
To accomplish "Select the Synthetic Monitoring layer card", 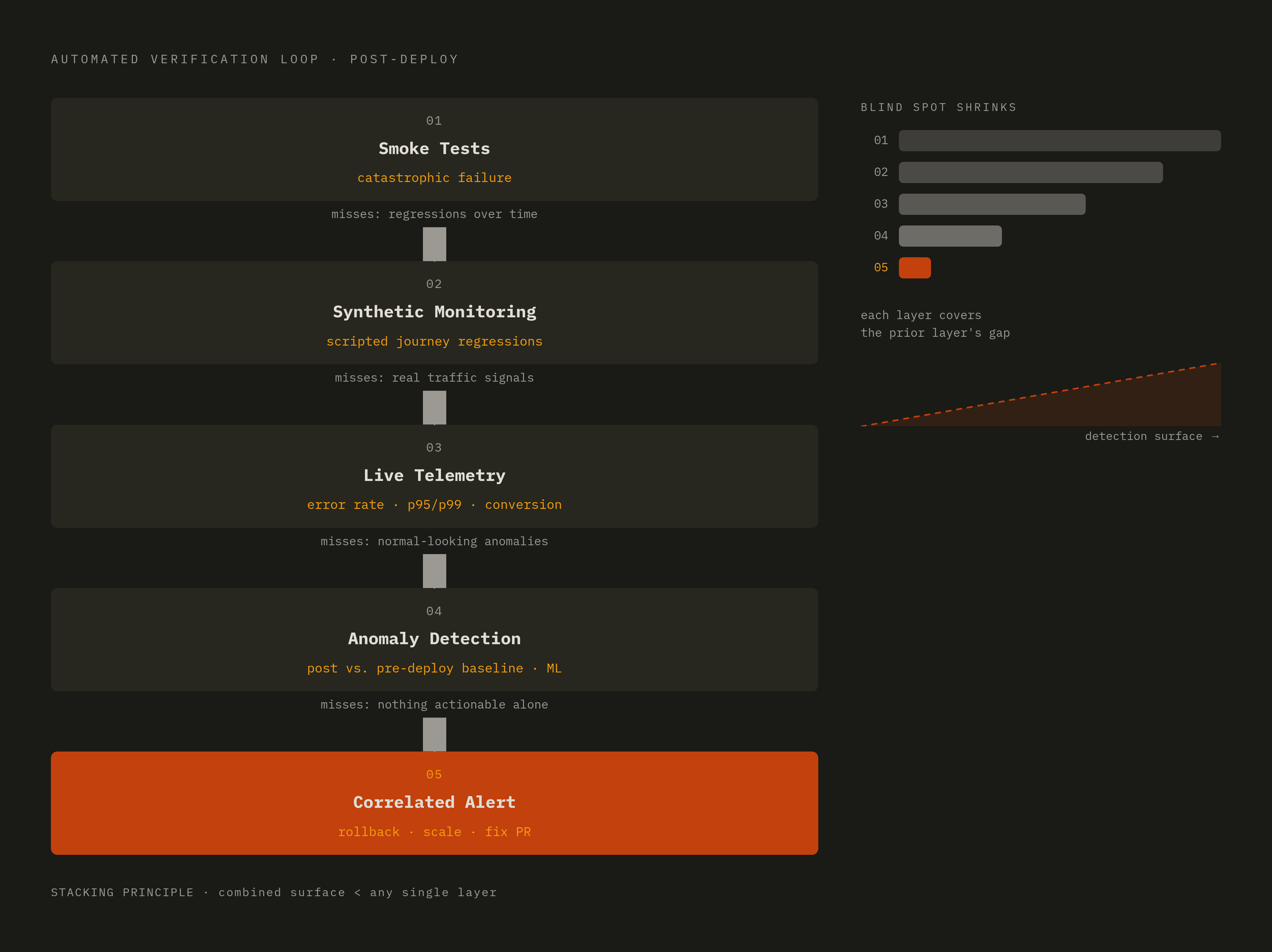I will click(434, 312).
